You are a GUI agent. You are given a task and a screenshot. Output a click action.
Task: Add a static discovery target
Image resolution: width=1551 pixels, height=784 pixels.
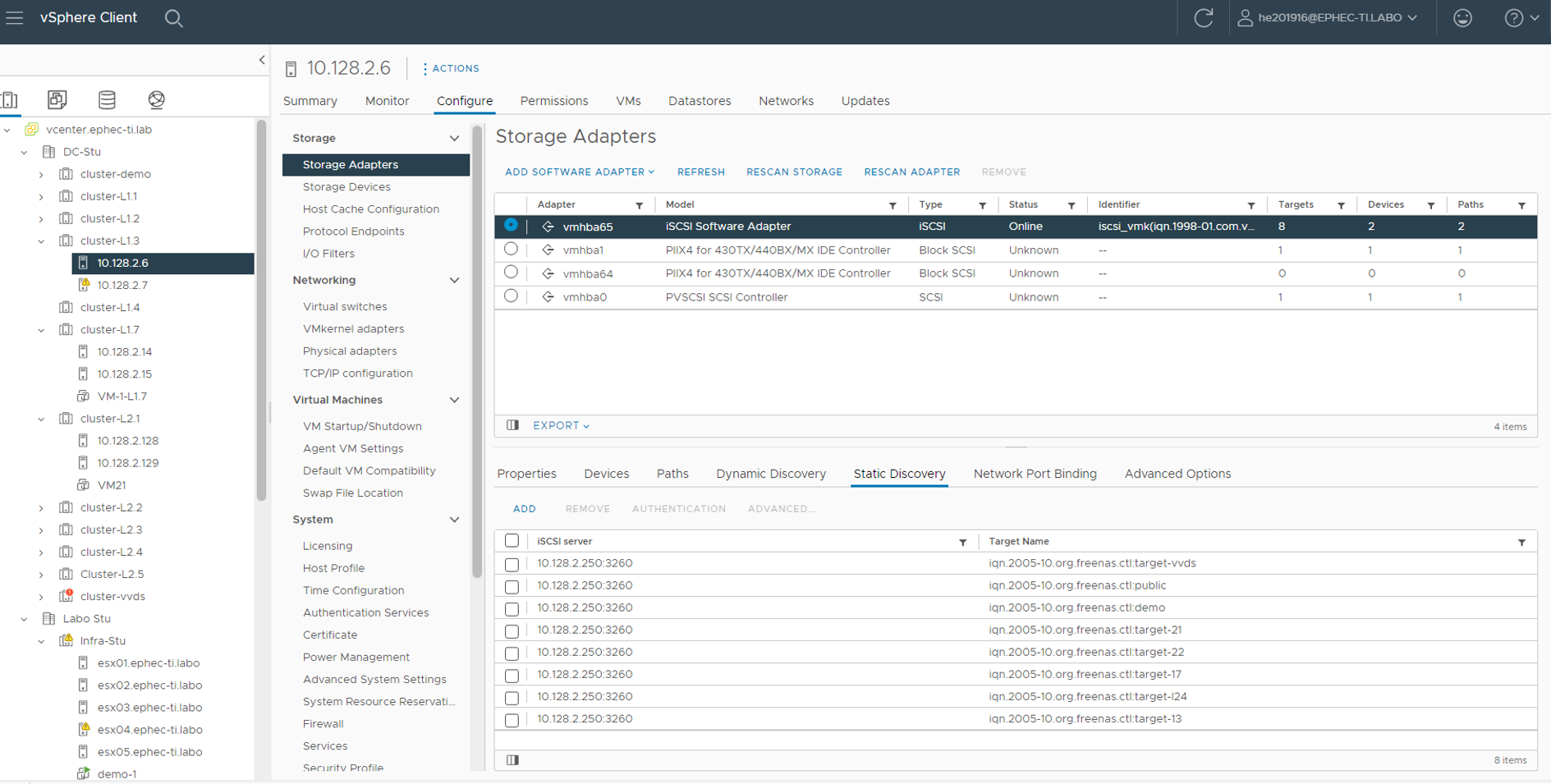[x=524, y=509]
